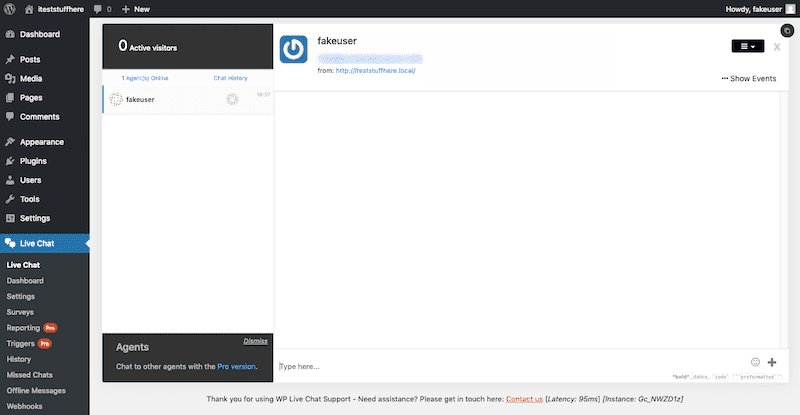Click the fakeuser visitor avatar in list
Screen dimensions: 800x415
(116, 100)
